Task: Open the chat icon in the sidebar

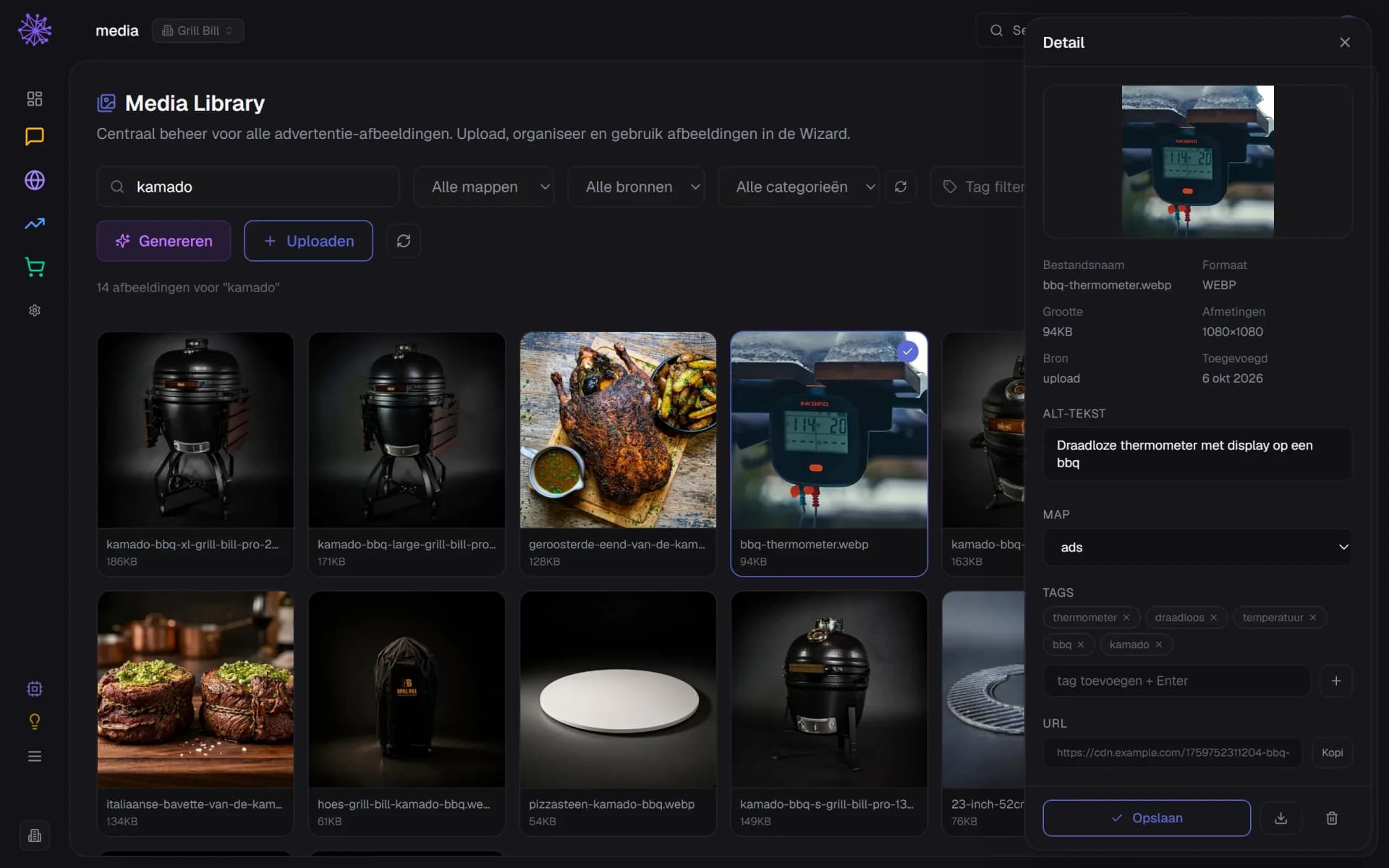Action: point(35,136)
